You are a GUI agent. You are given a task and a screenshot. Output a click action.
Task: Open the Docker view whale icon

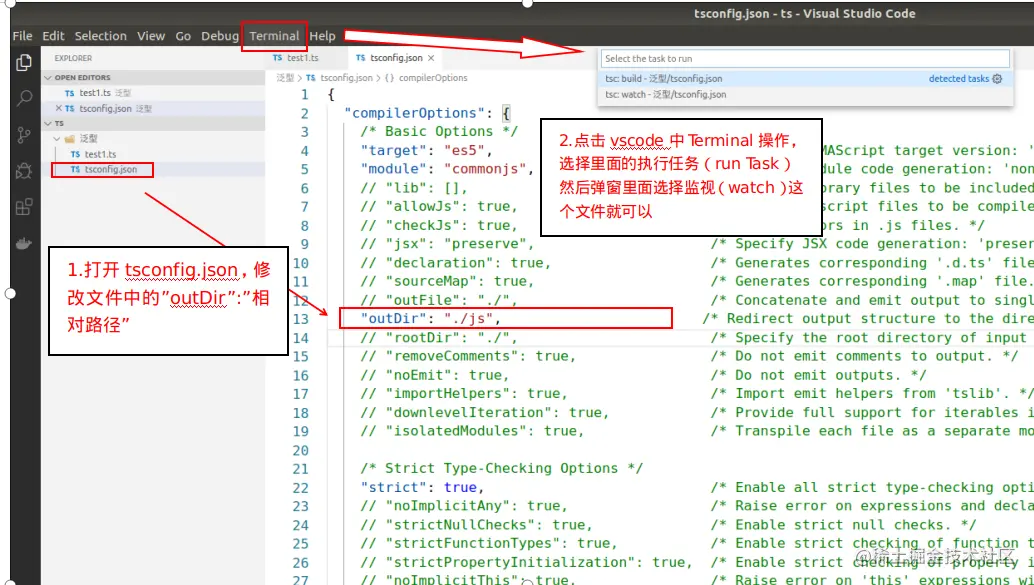[x=24, y=243]
